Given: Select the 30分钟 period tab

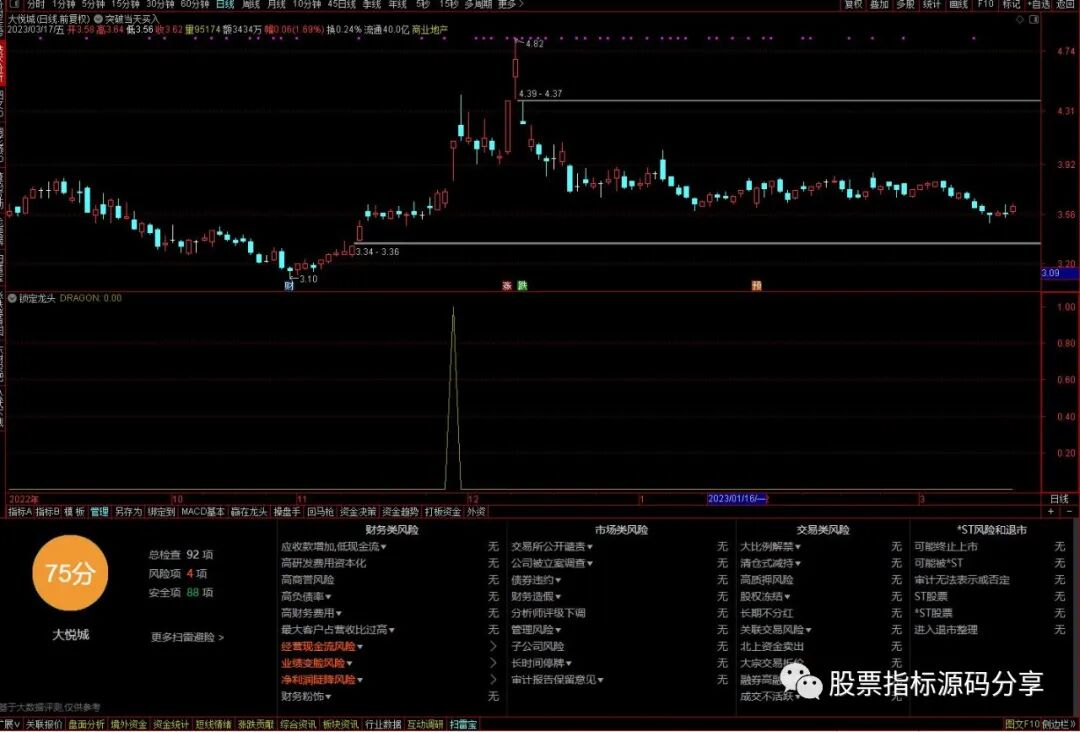Looking at the screenshot, I should point(160,4).
